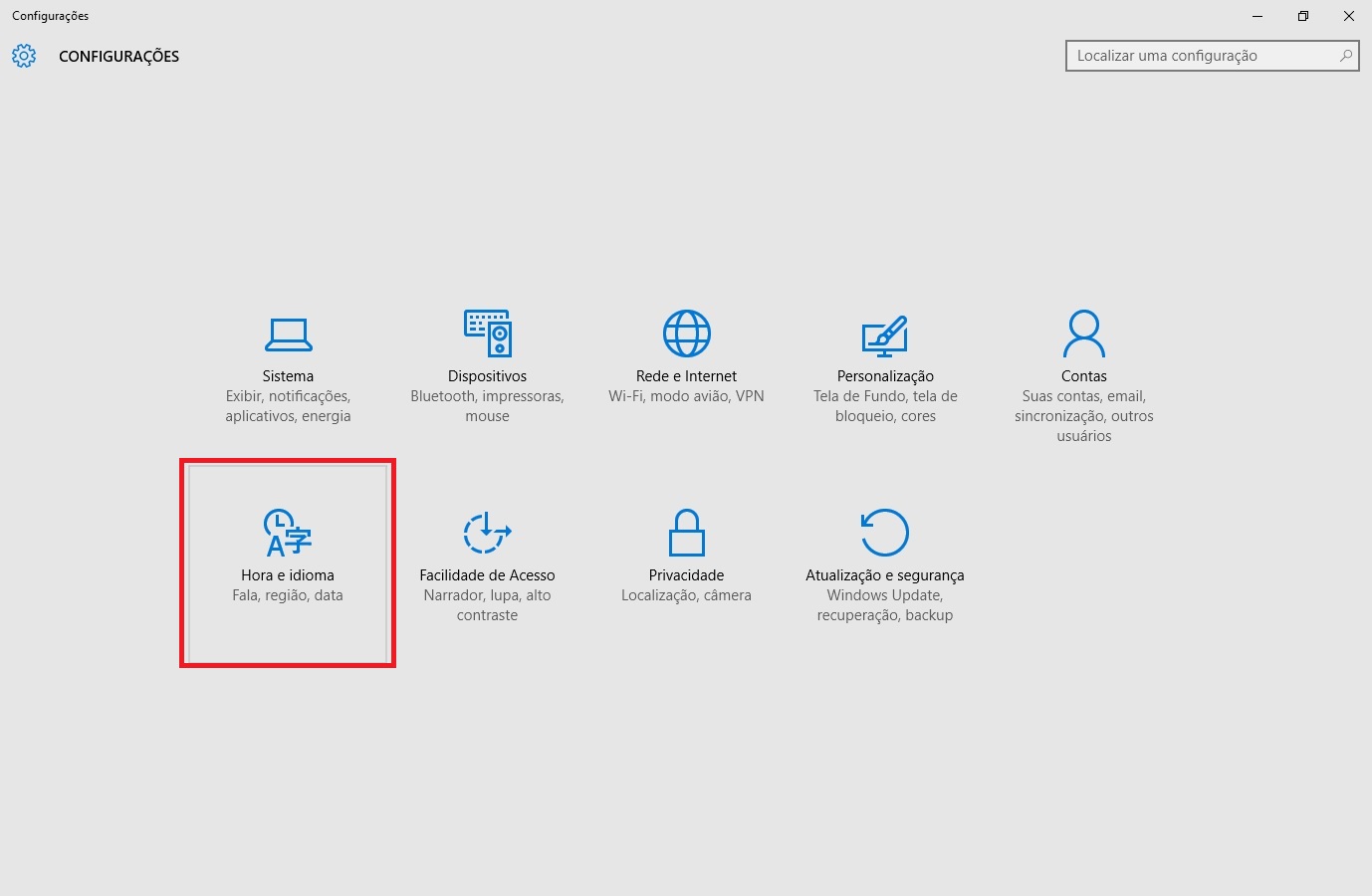This screenshot has height=896, width=1372.
Task: Click 'Suas contas, email, sincronização' description
Action: (1084, 416)
